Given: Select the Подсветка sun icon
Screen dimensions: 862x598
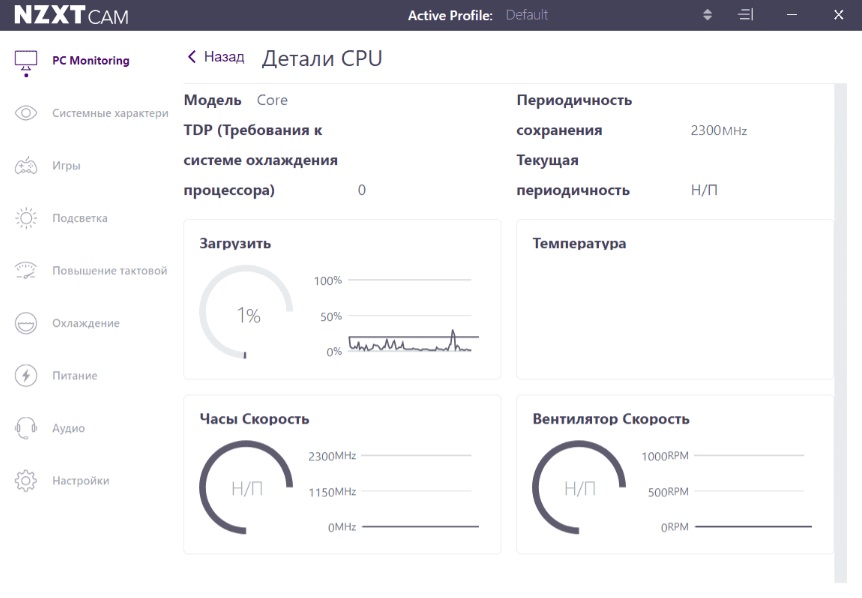Looking at the screenshot, I should (x=26, y=218).
